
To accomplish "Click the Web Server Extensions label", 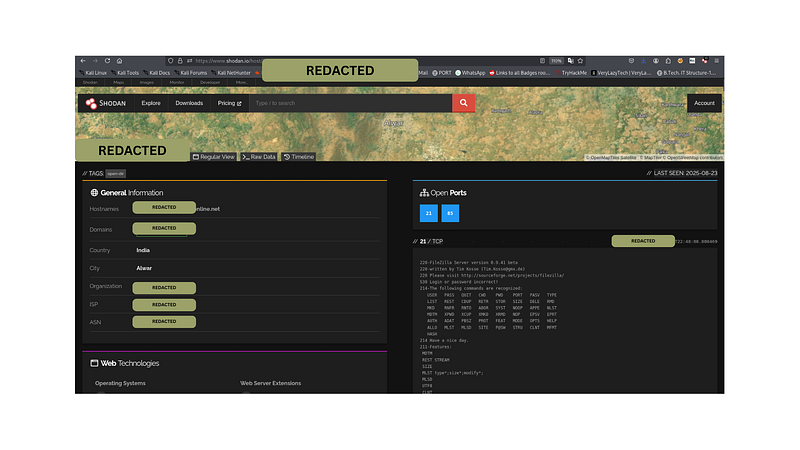I will (270, 383).
